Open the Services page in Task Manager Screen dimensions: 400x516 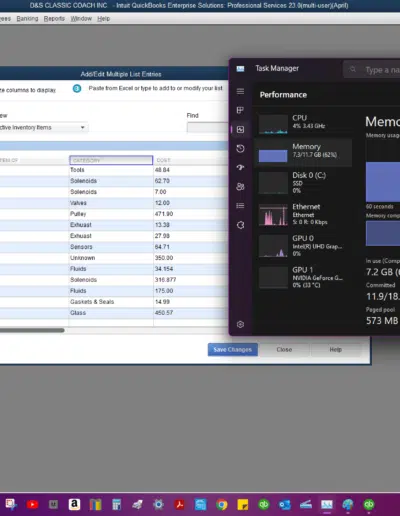240,225
